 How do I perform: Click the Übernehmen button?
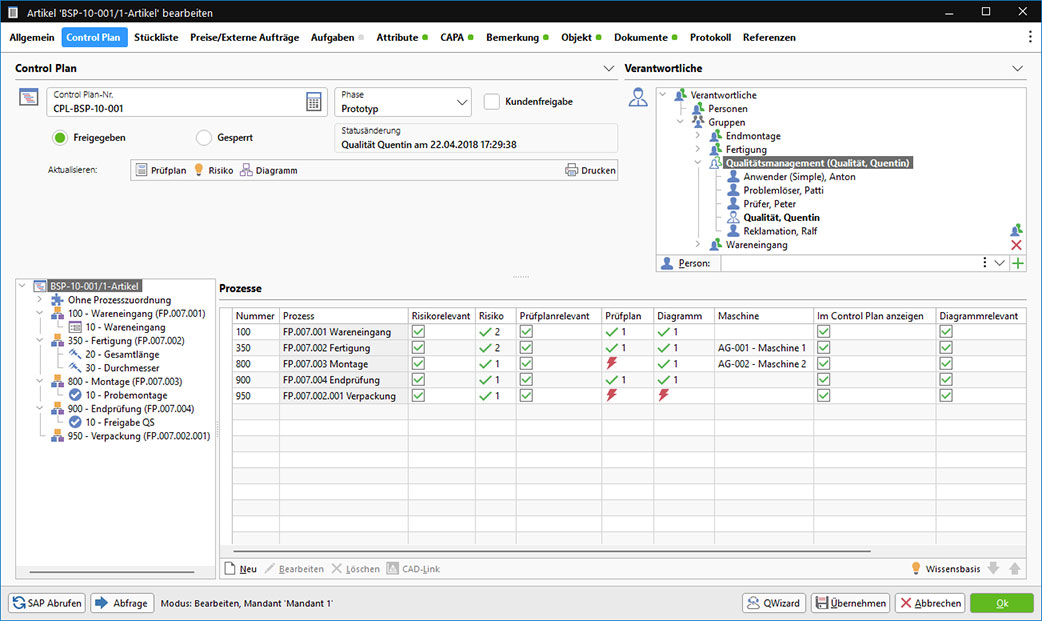point(850,603)
